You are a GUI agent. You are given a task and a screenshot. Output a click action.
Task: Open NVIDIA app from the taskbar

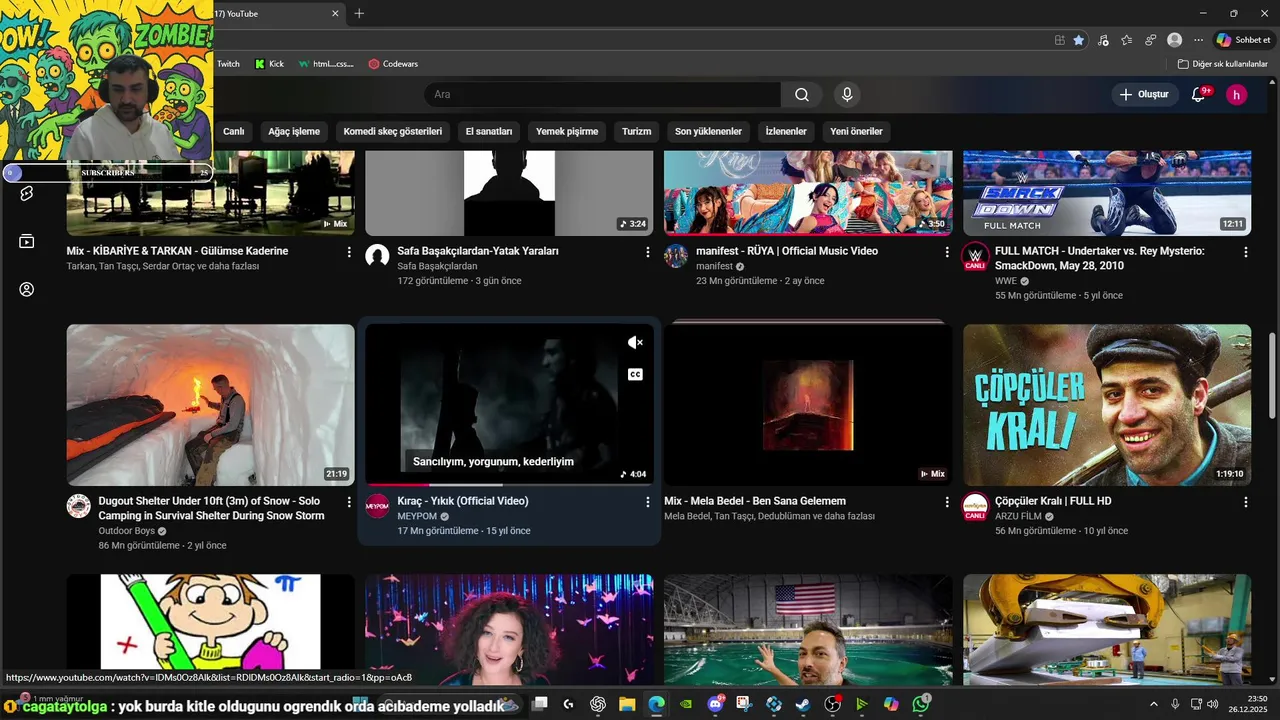(x=685, y=704)
